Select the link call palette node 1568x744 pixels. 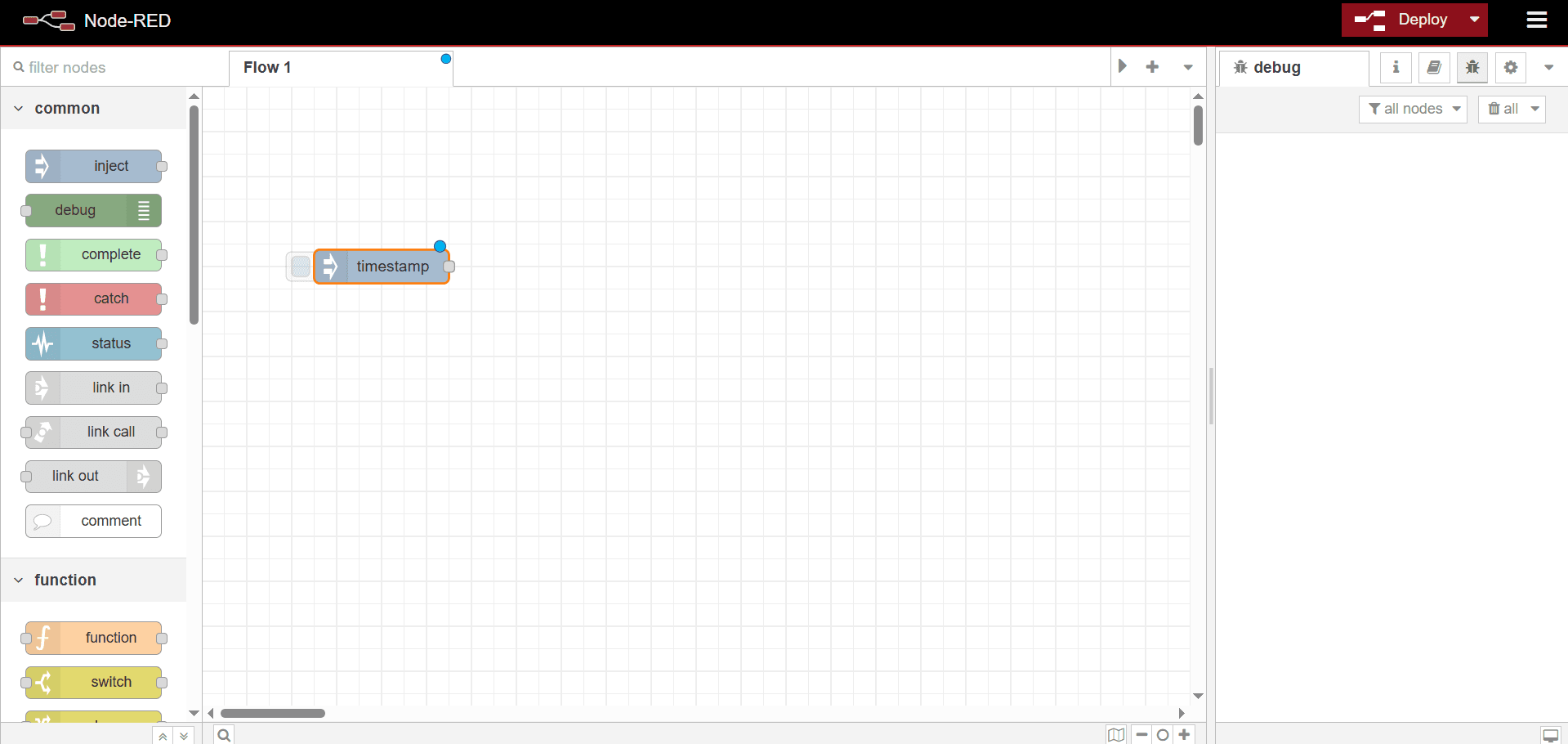pos(94,432)
